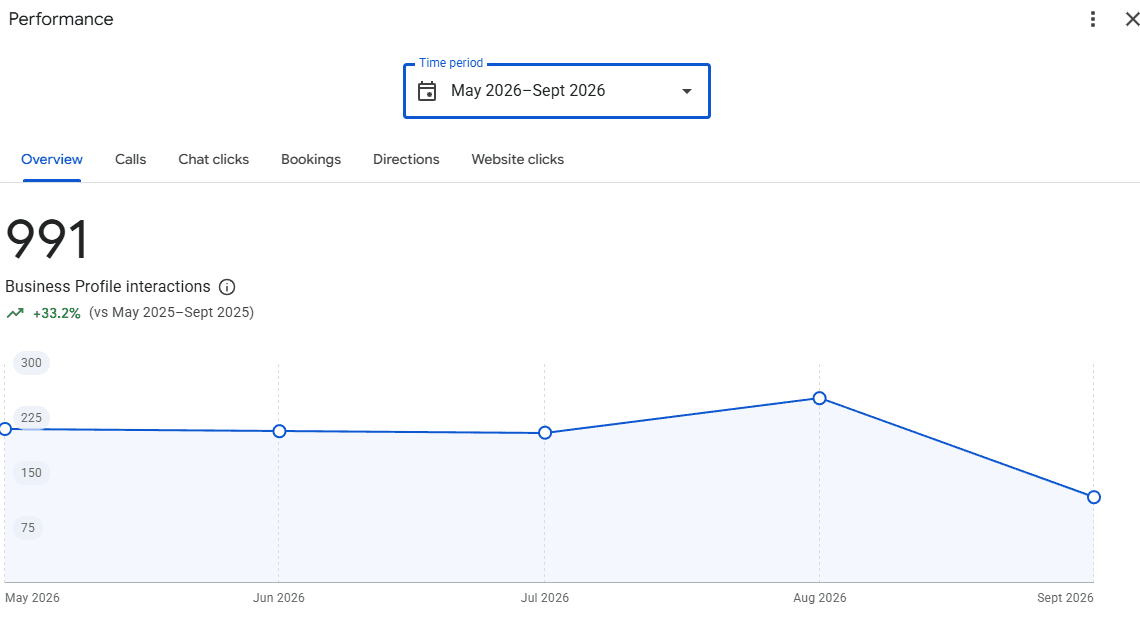Click the 300 y-axis label
The image size is (1140, 620).
(x=31, y=363)
